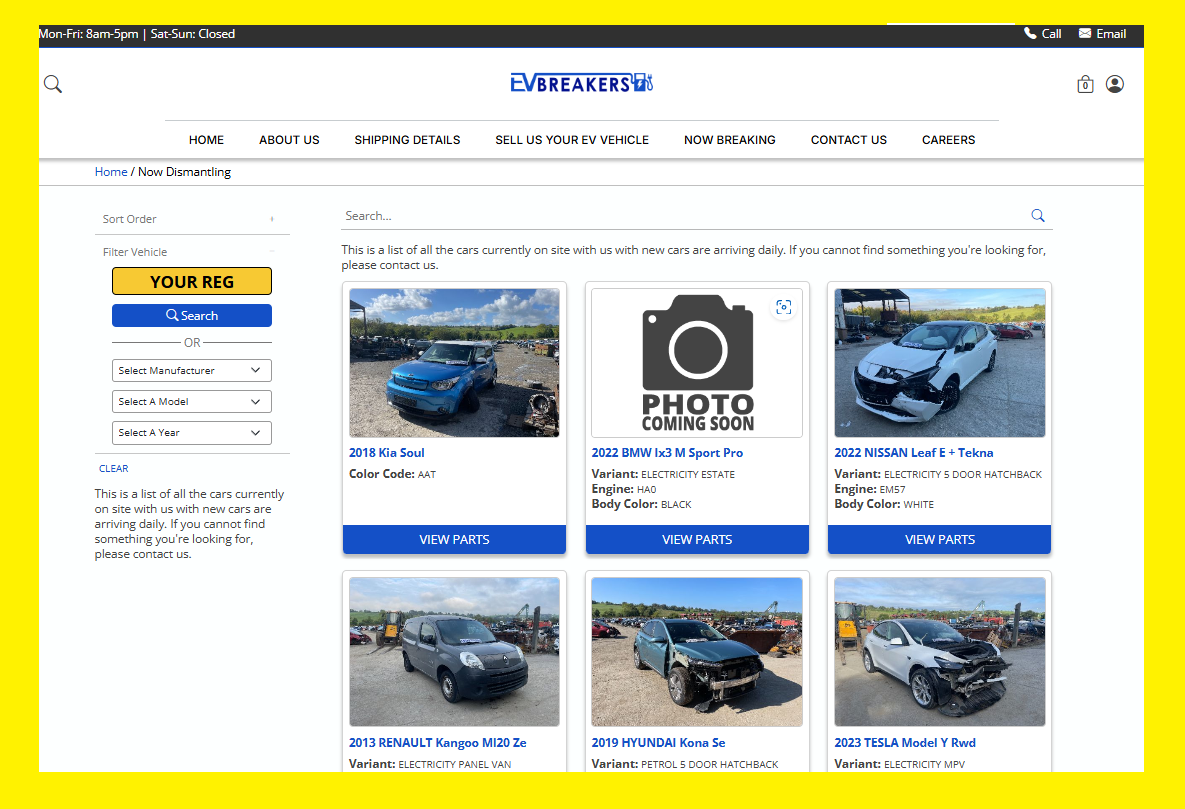Open Select Manufacturer dropdown

click(192, 370)
